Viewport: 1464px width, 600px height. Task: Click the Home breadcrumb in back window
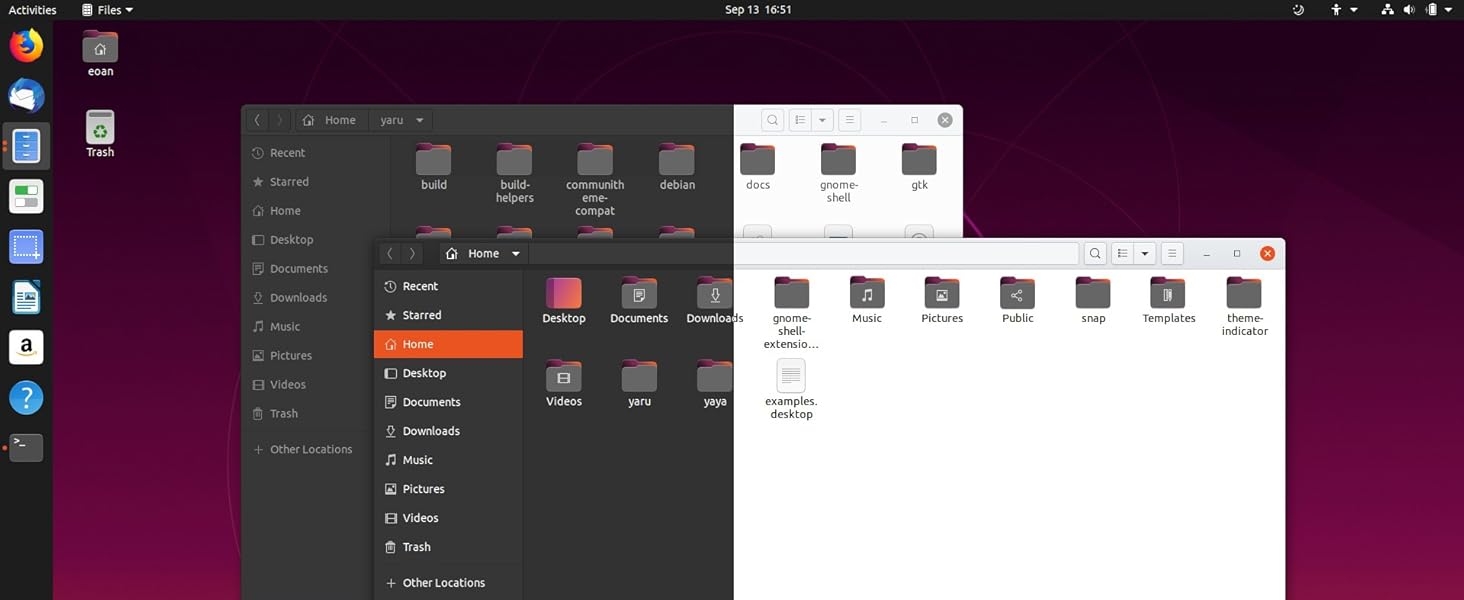tap(330, 120)
